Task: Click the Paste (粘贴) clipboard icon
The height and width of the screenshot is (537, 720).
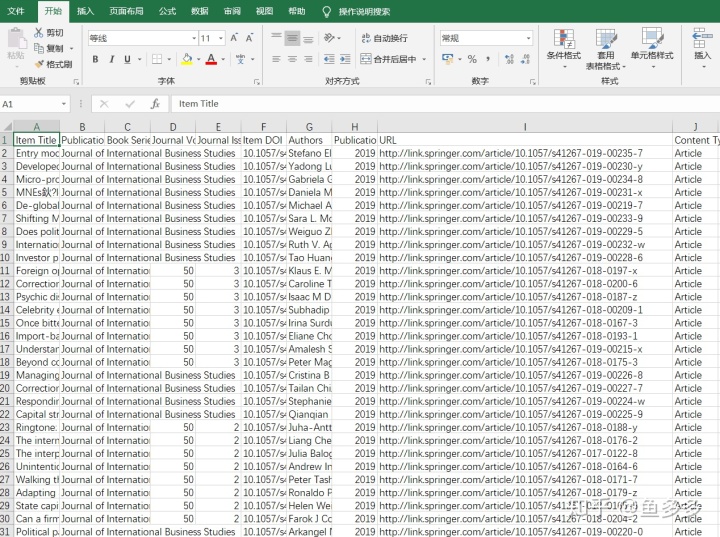Action: click(16, 39)
